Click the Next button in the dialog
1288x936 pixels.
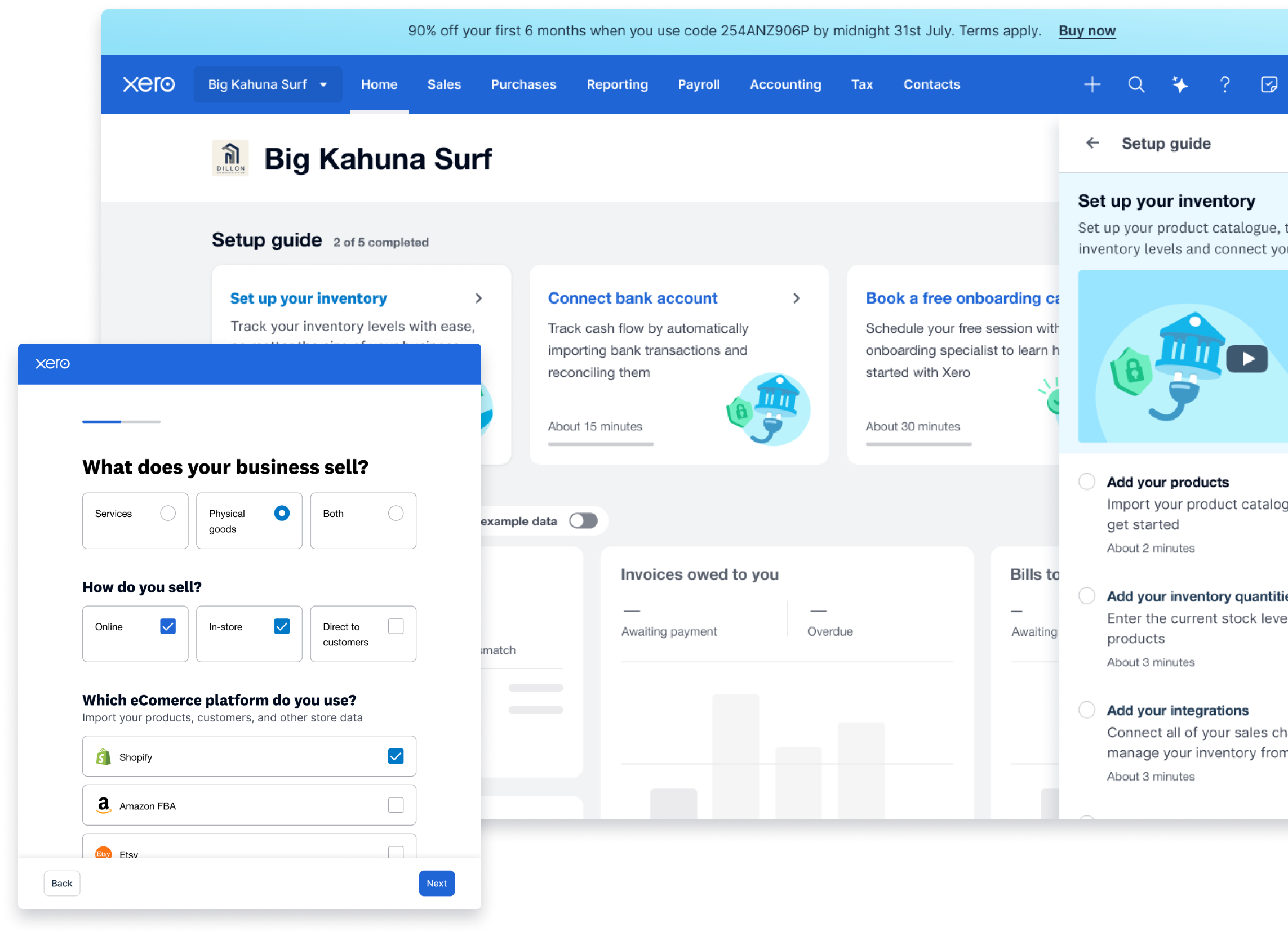(x=437, y=883)
